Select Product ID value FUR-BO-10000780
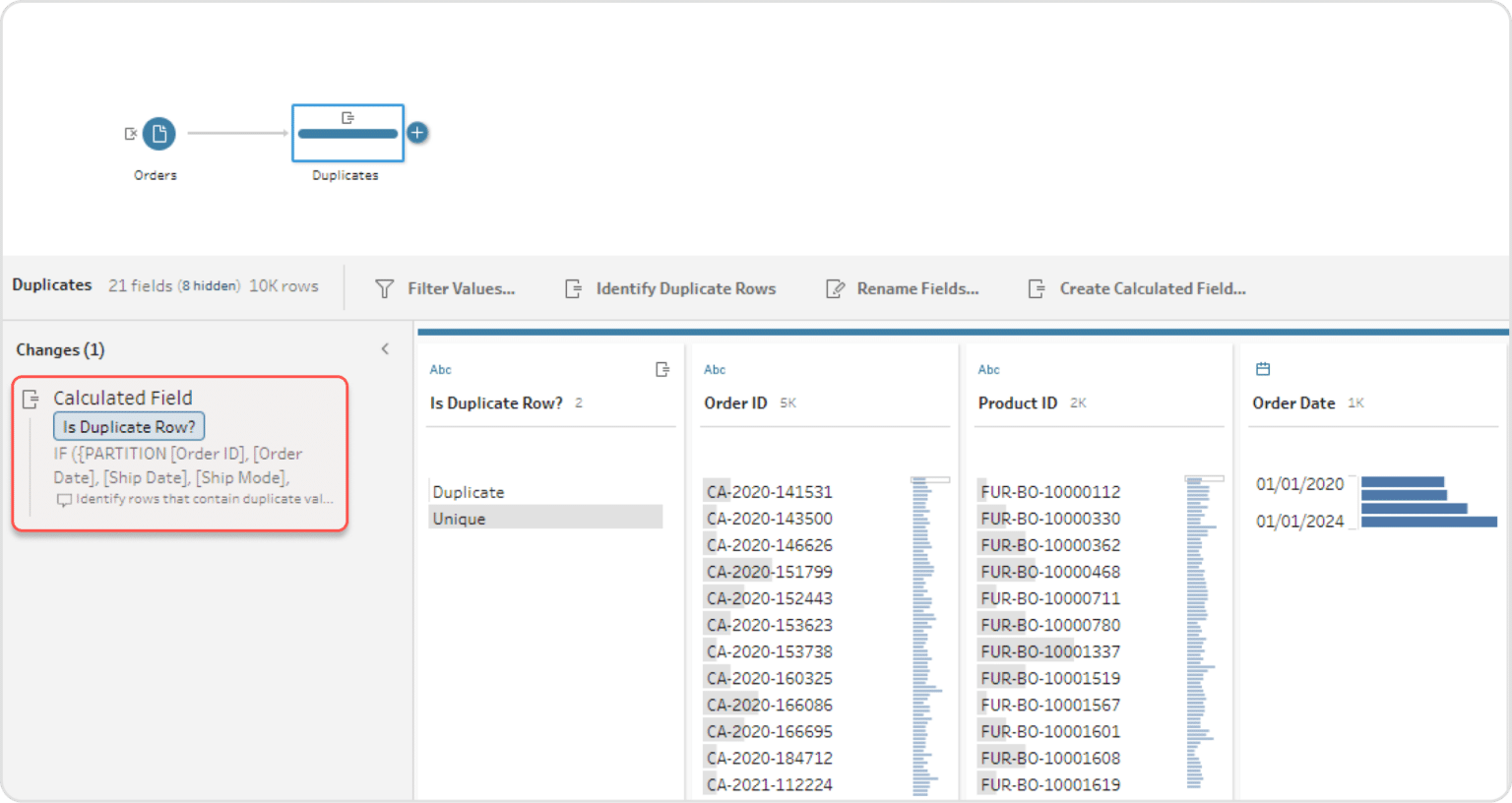The height and width of the screenshot is (803, 1512). (1050, 625)
